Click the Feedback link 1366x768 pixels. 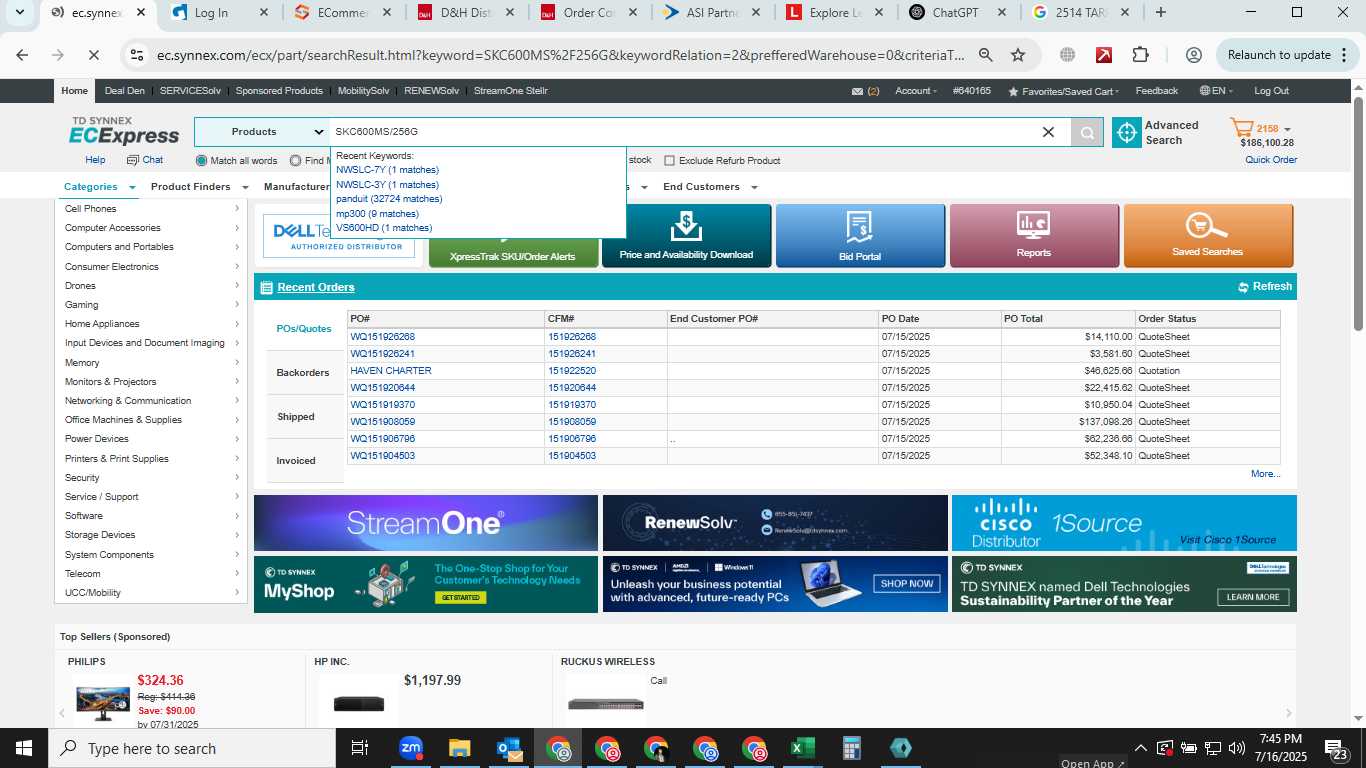click(1157, 91)
